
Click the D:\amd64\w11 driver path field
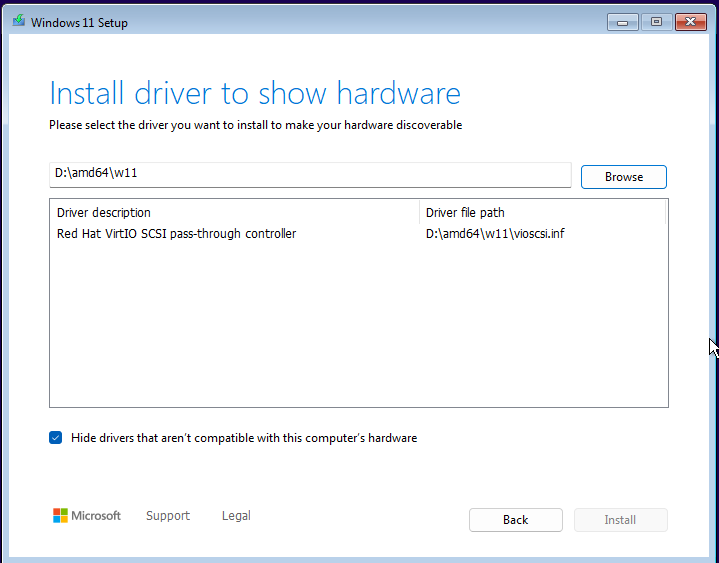[310, 174]
